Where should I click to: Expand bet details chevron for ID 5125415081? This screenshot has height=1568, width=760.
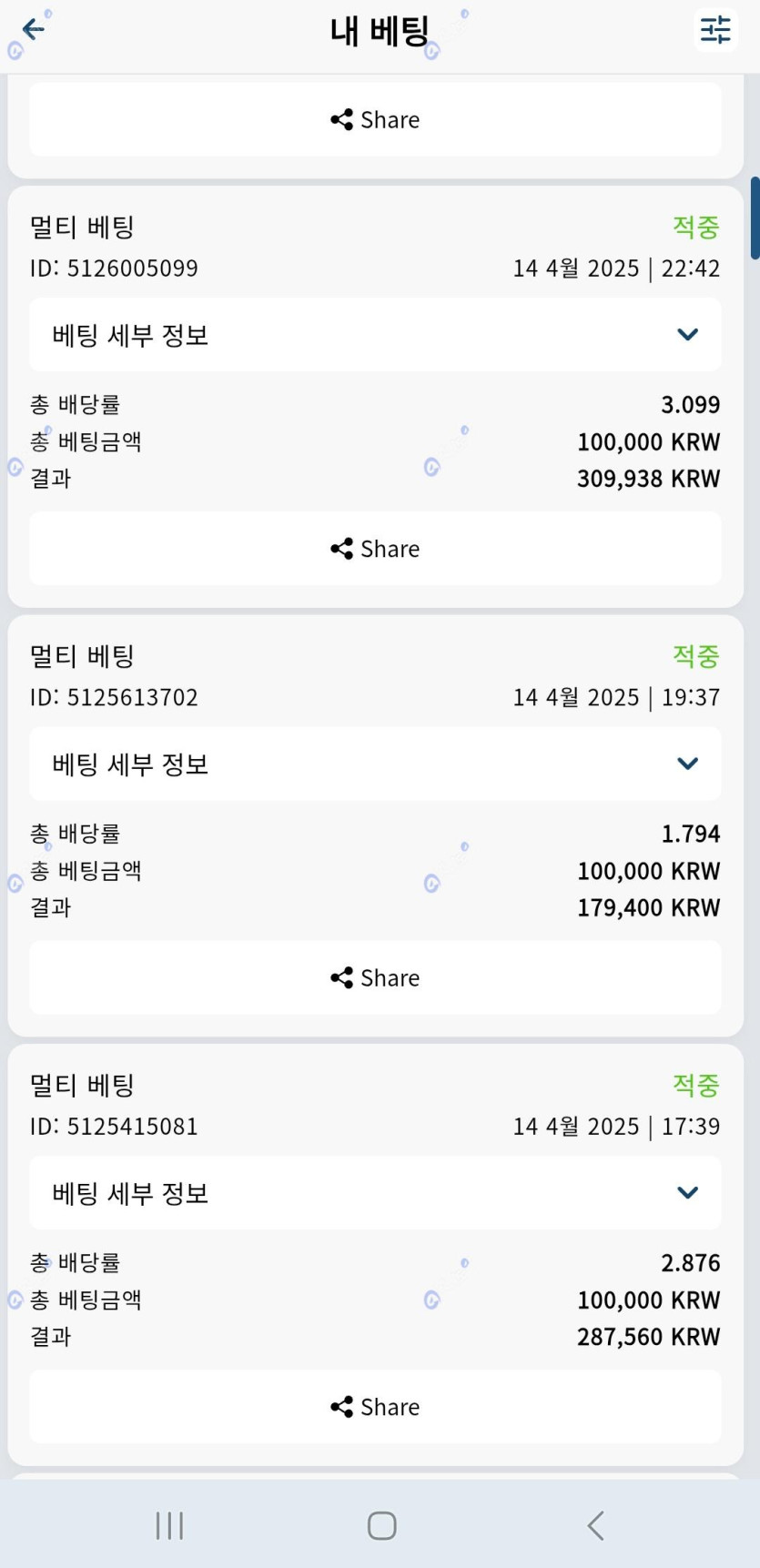688,1193
